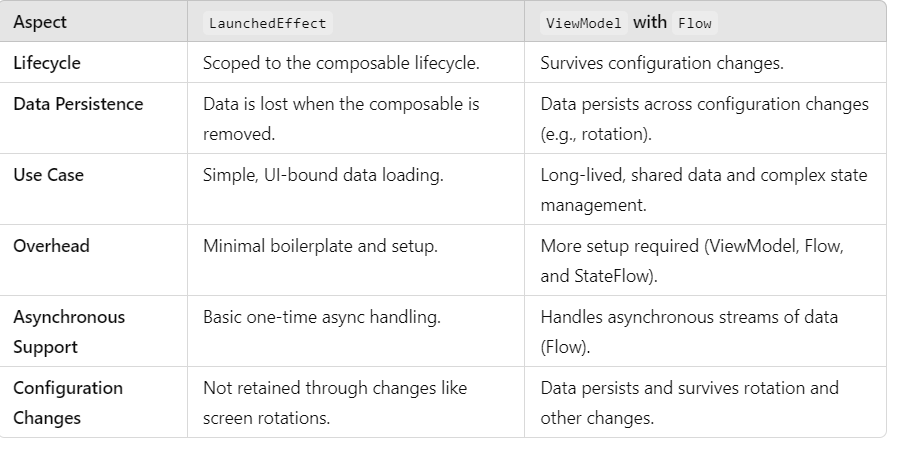Viewport: 900px width, 449px height.
Task: Click the LaunchedEffect column header
Action: click(x=267, y=23)
